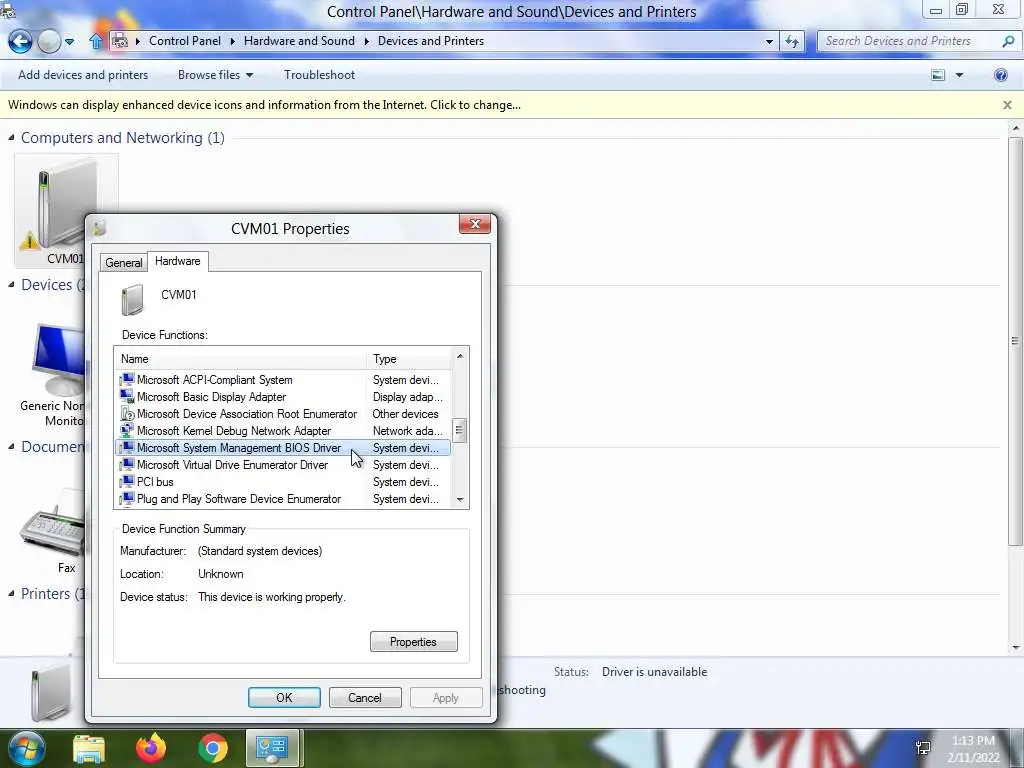
Task: Click the device list scroll-down arrow
Action: (x=460, y=500)
